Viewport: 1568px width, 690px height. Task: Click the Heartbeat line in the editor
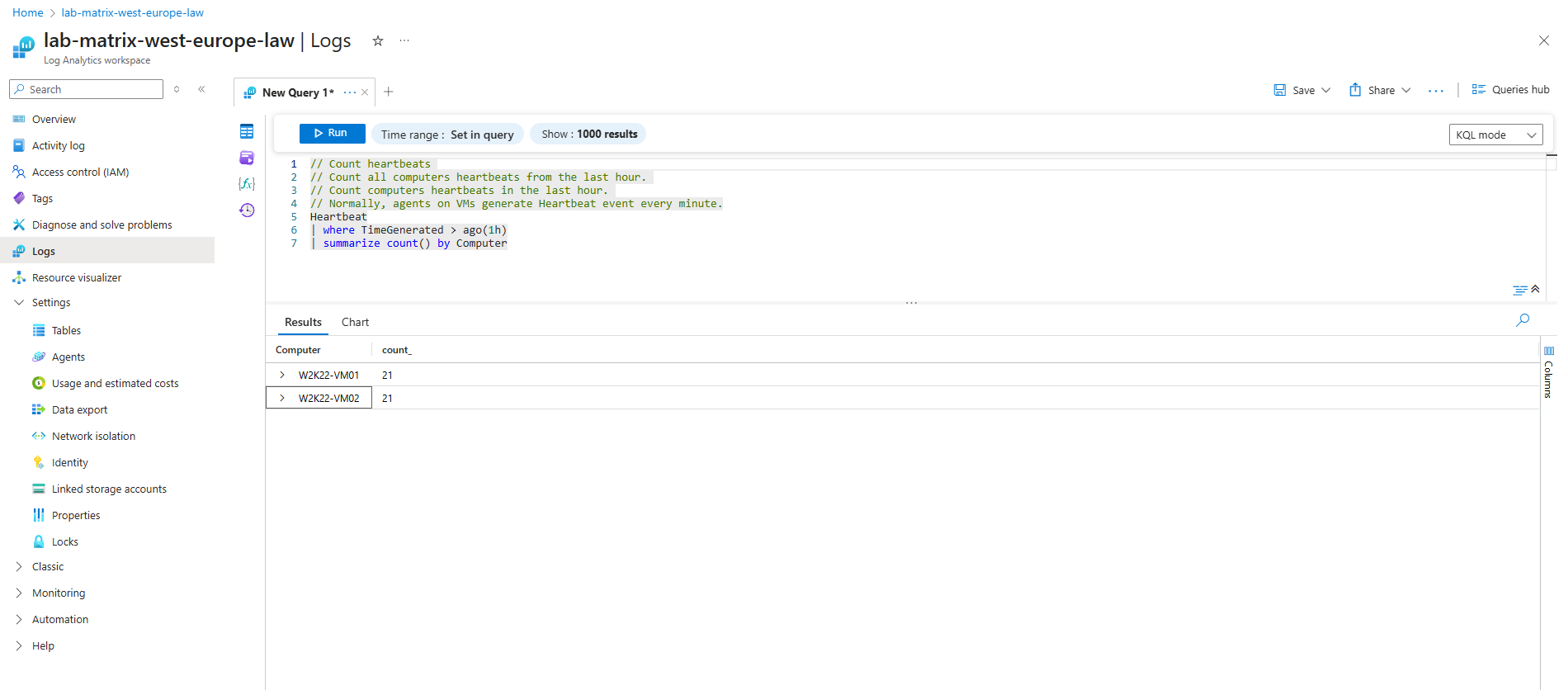click(x=338, y=216)
